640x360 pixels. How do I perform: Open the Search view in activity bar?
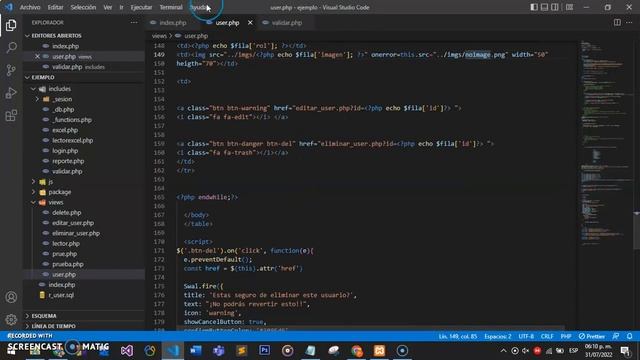(11, 47)
